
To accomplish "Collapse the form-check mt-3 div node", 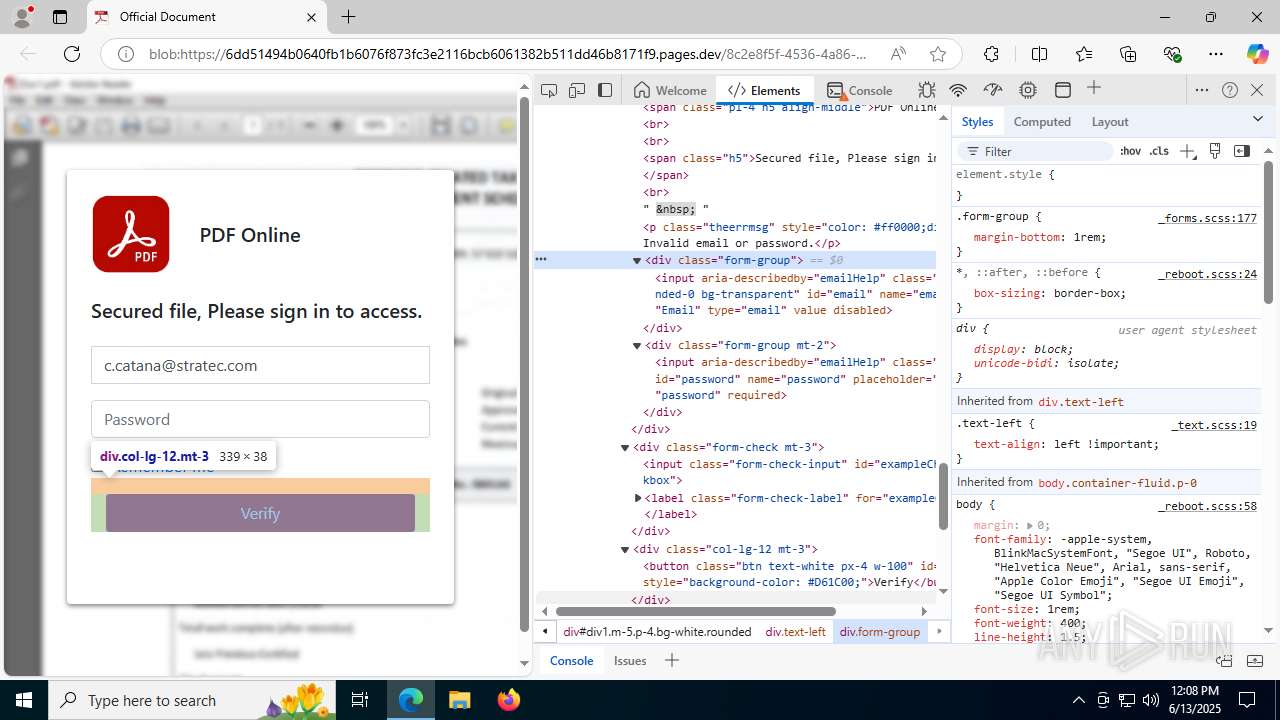I will (x=625, y=447).
